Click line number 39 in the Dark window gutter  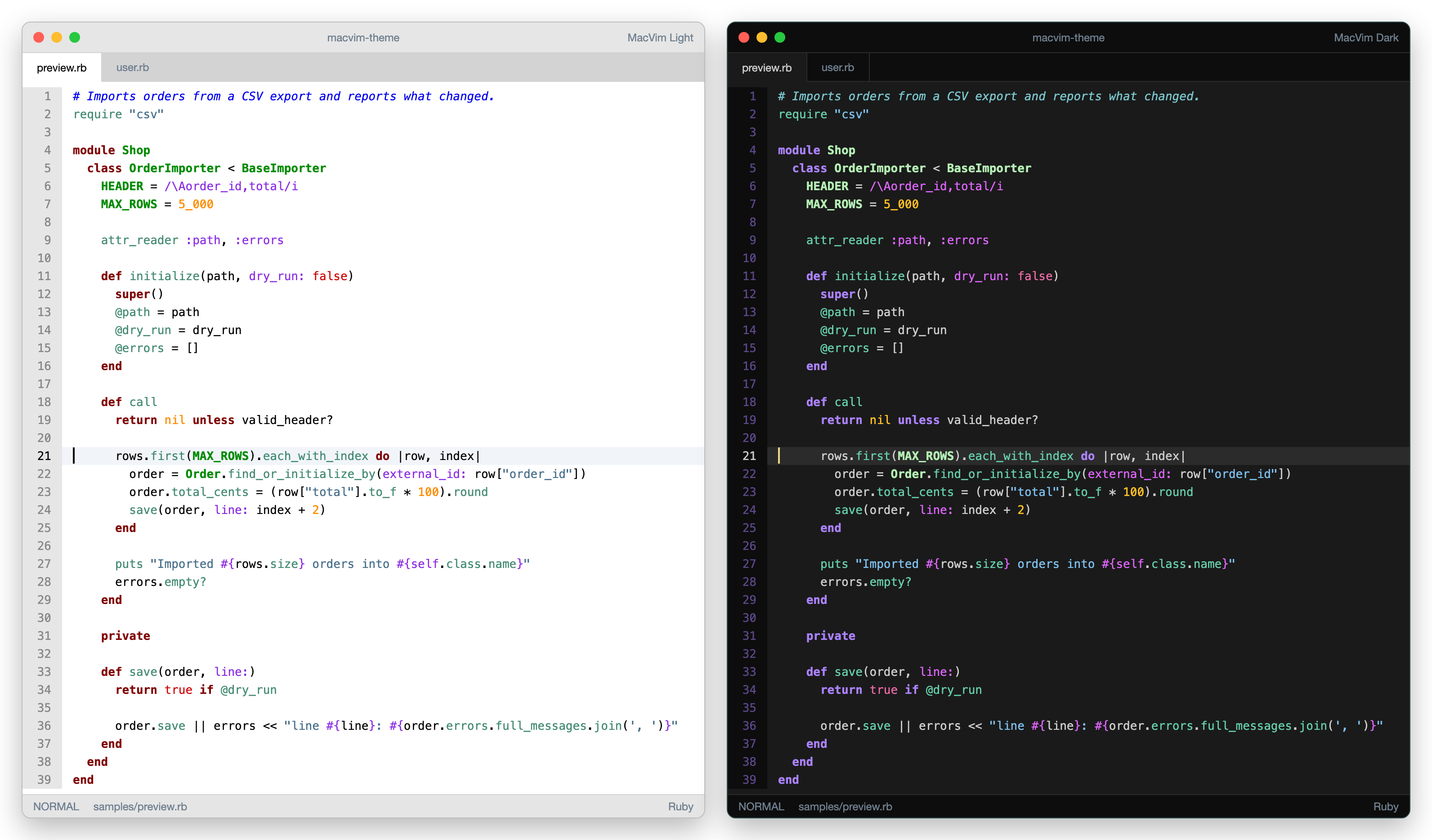(x=750, y=780)
